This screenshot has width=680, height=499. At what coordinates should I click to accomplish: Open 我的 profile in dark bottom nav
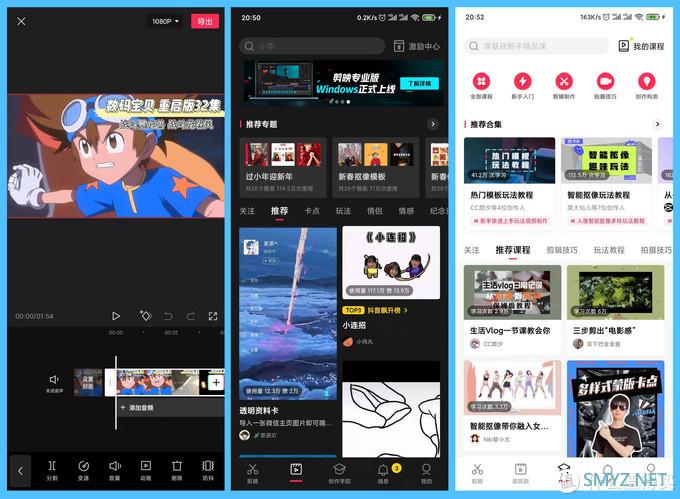(426, 473)
